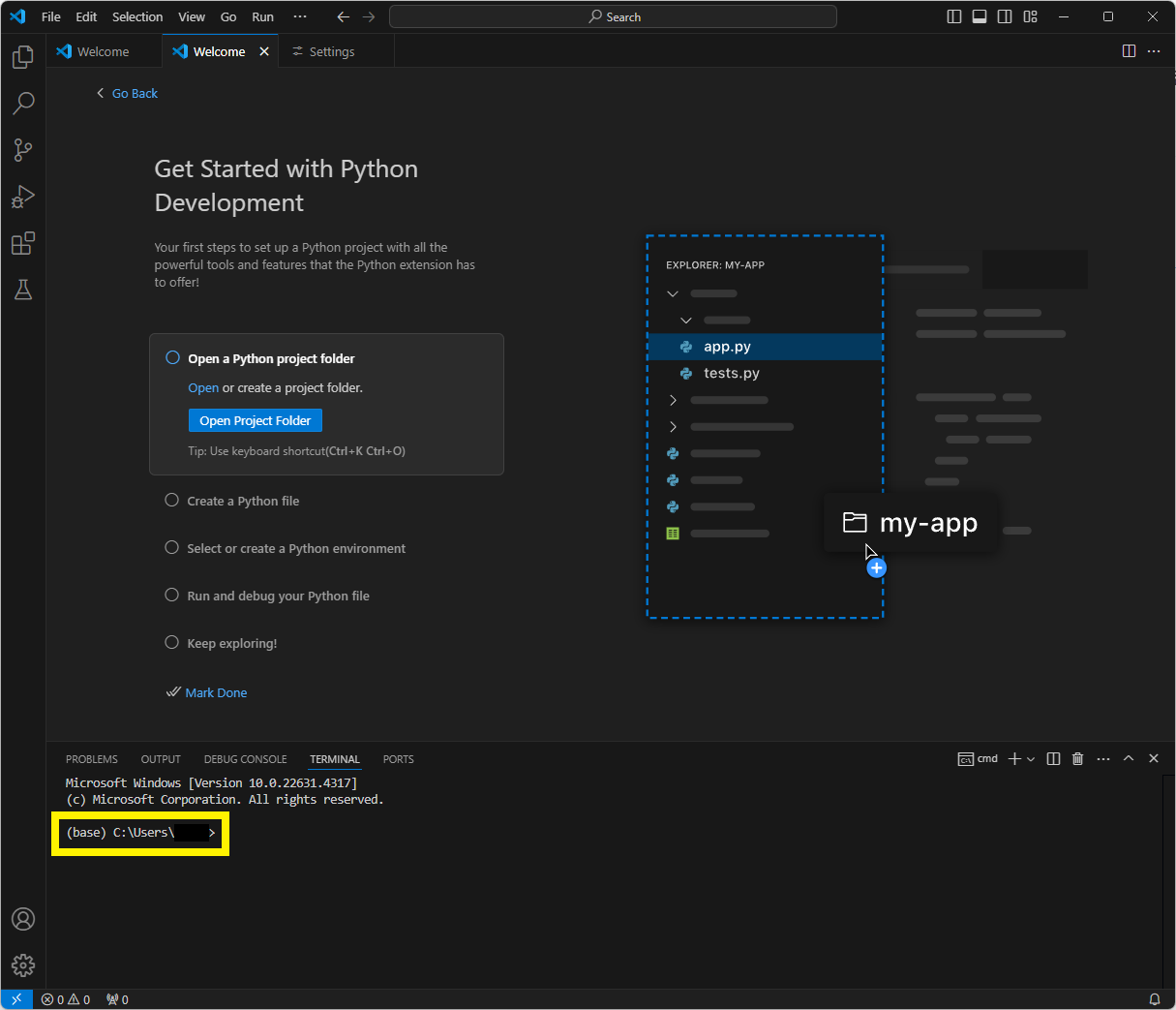
Task: Open the notifications bell
Action: [1154, 999]
